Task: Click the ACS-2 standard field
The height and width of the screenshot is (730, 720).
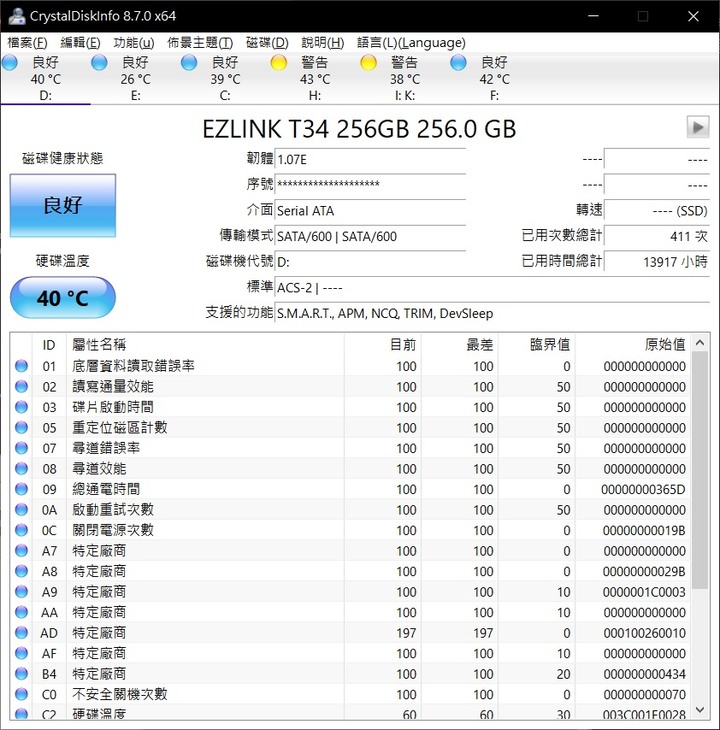Action: [x=492, y=288]
